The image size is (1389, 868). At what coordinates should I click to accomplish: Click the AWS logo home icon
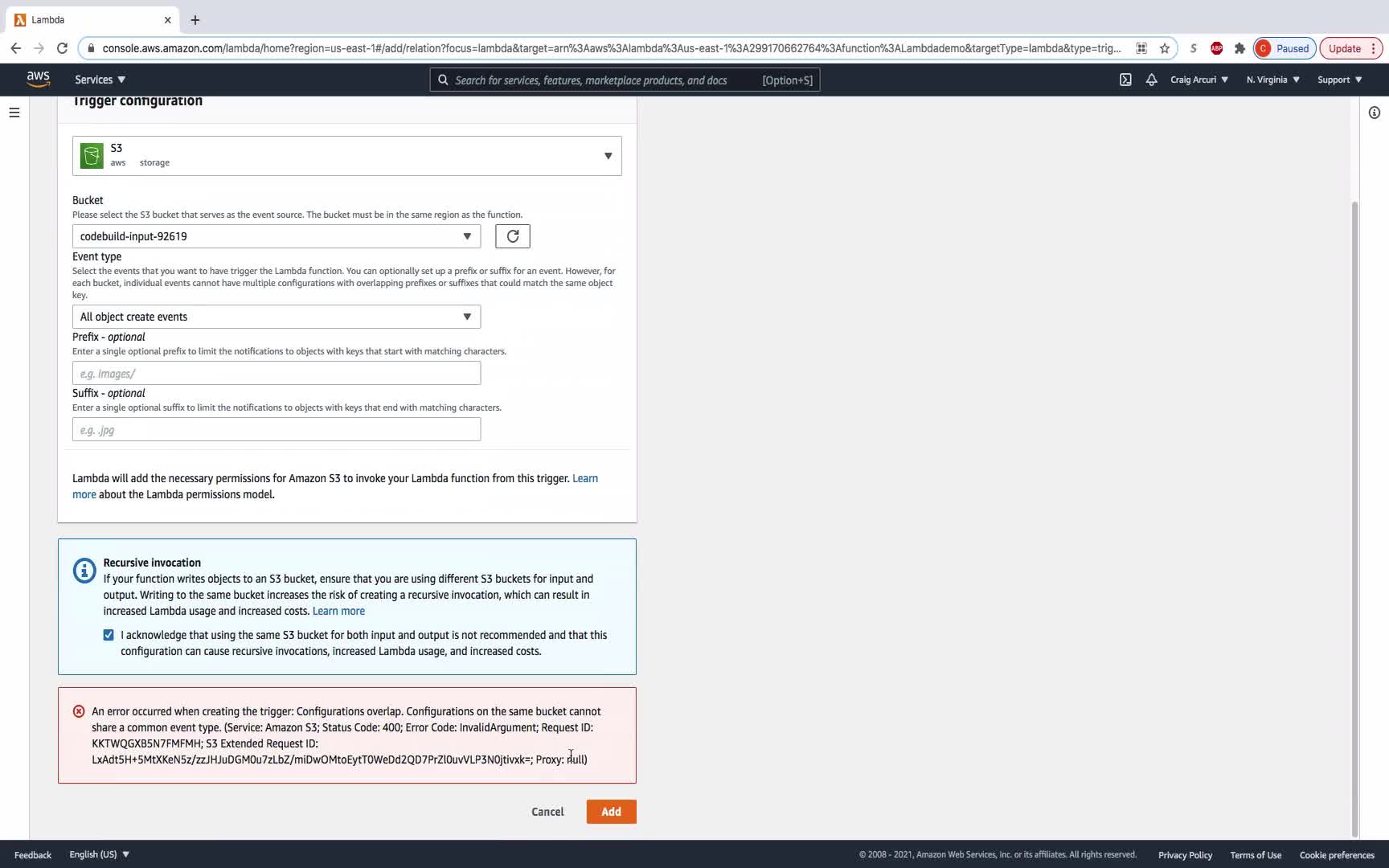point(38,79)
